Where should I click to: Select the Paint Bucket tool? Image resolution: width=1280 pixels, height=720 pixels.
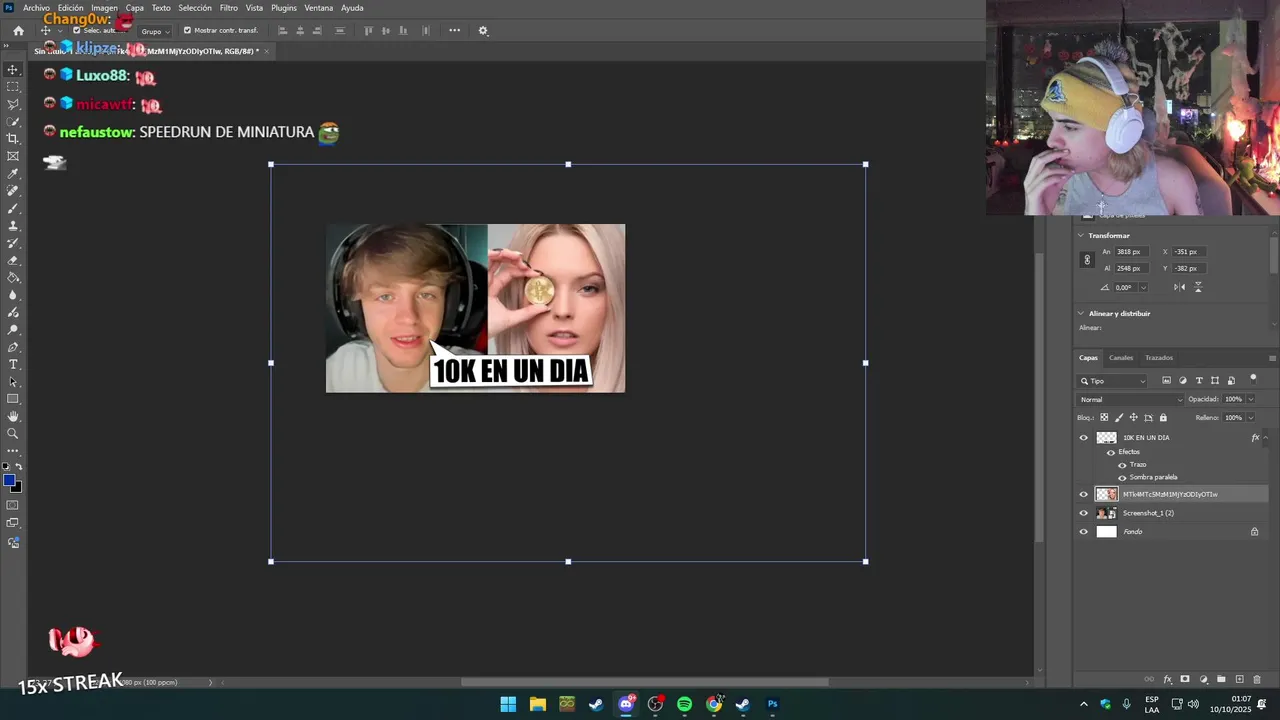[x=13, y=278]
